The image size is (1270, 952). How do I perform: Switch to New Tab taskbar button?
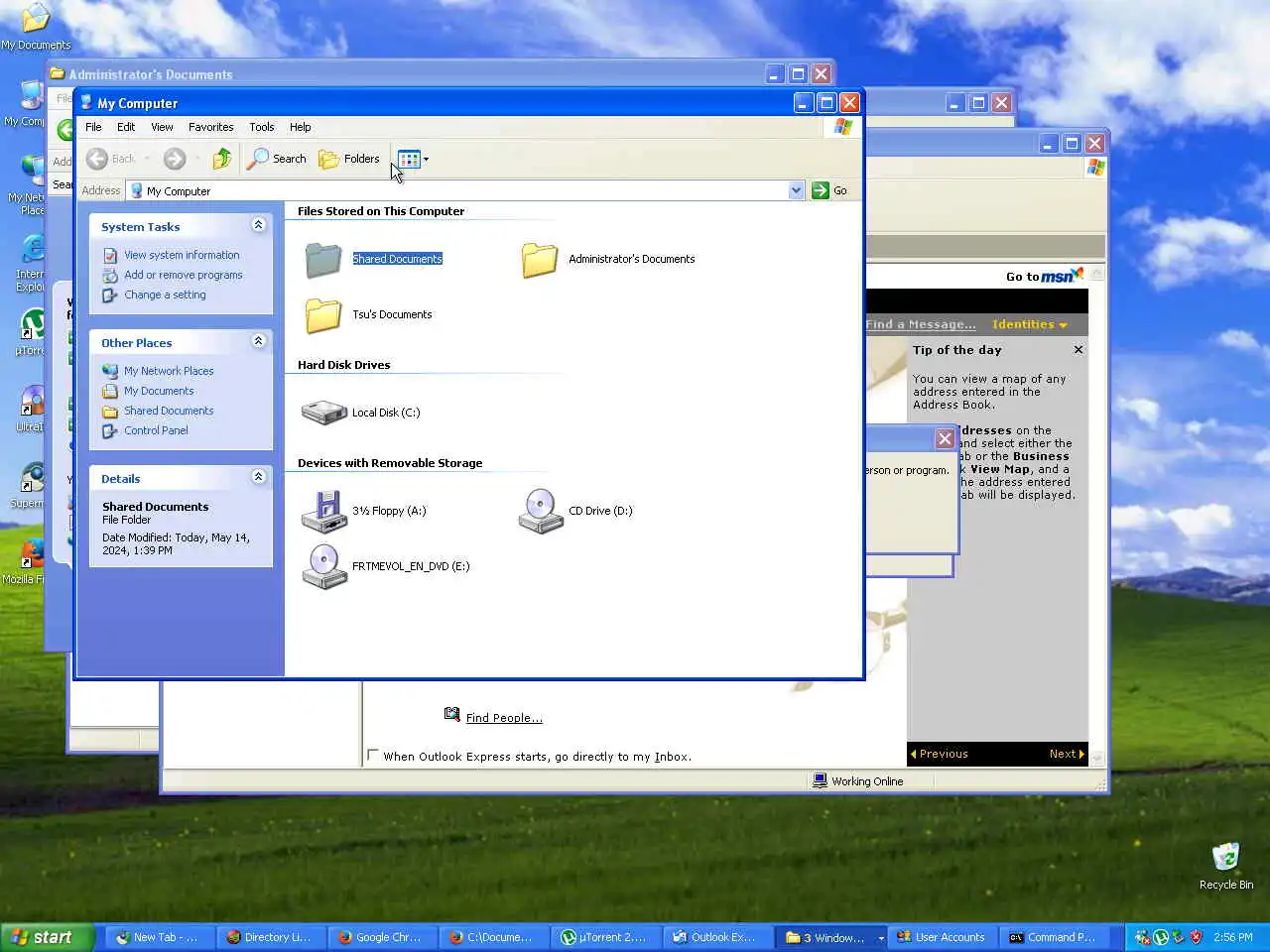[159, 937]
